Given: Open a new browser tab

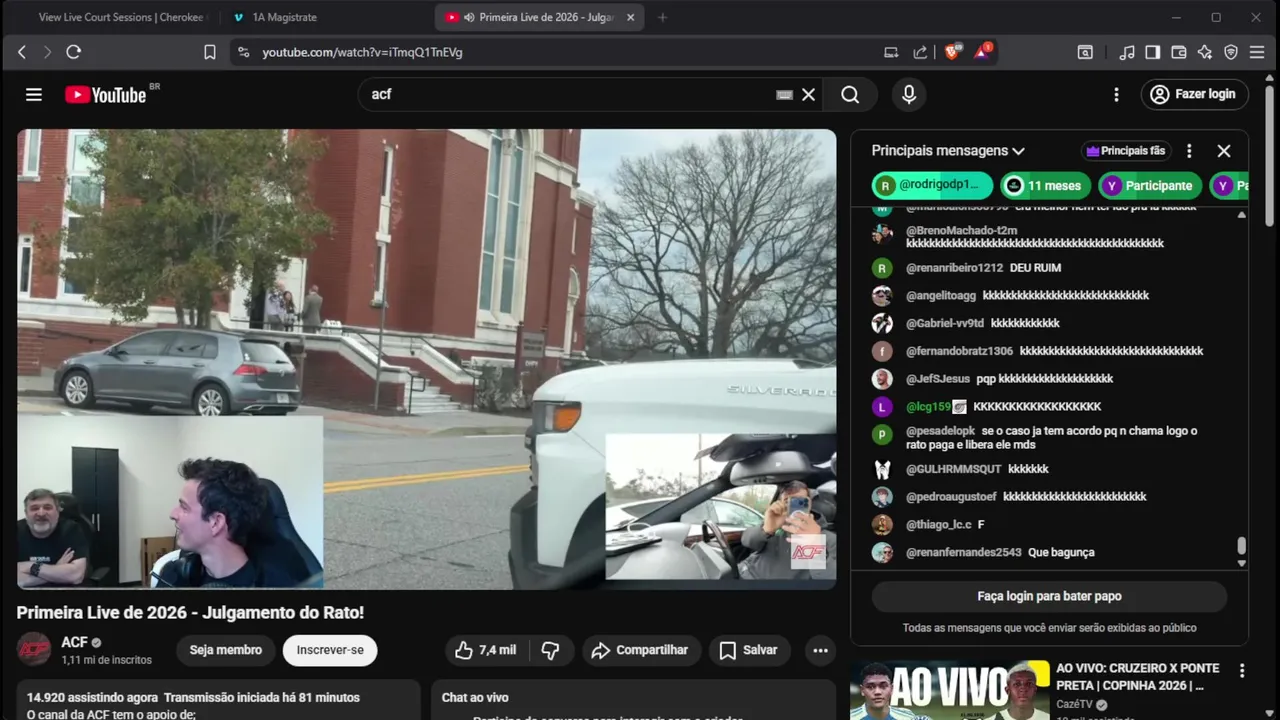Looking at the screenshot, I should coord(662,17).
